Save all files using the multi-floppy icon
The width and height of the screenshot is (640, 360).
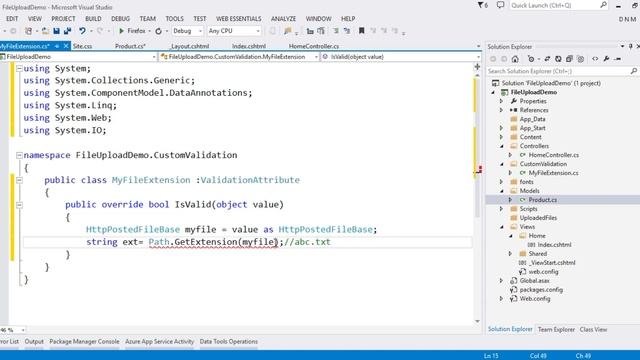(x=67, y=31)
